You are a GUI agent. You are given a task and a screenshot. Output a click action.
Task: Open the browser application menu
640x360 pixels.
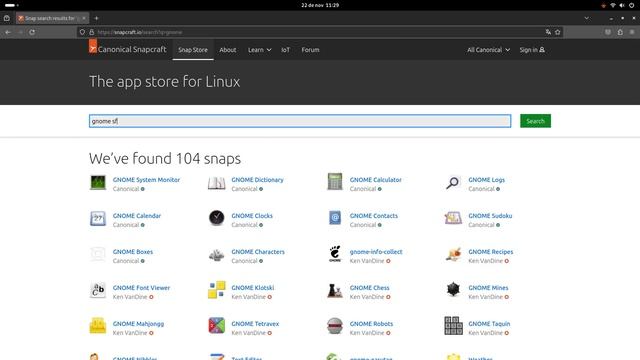(x=632, y=32)
